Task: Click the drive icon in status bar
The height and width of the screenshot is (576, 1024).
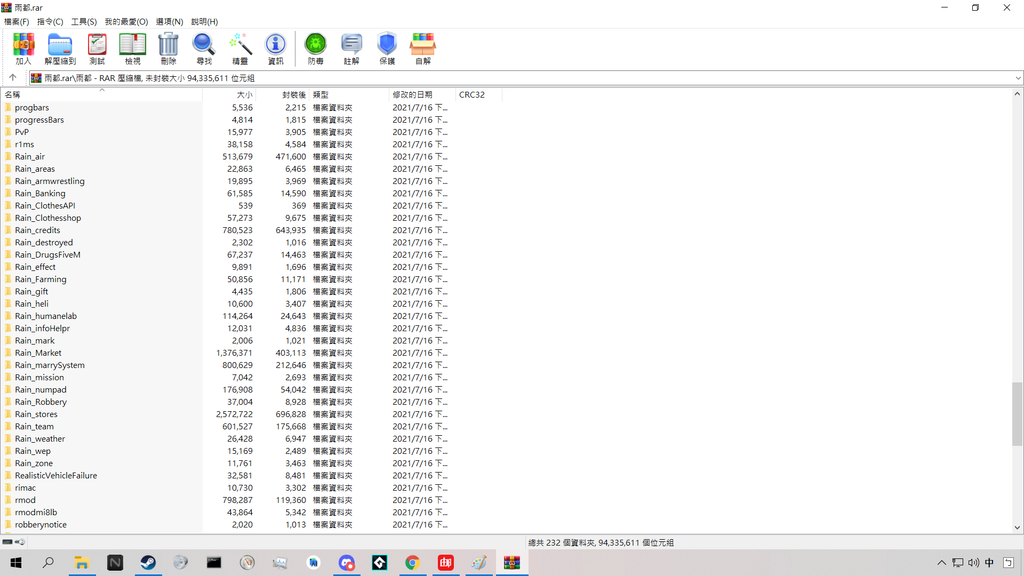Action: 7,542
